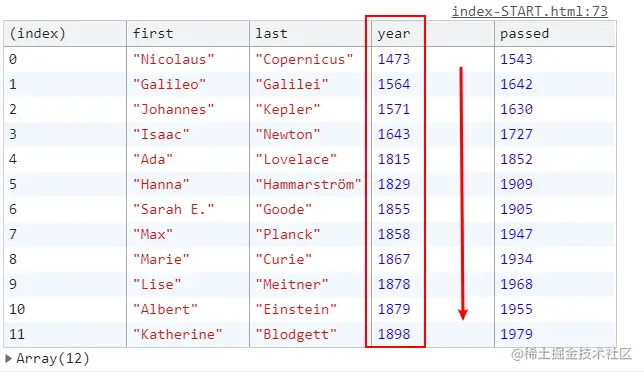Click the passed value 1630 for Kepler
The image size is (644, 373).
click(516, 109)
